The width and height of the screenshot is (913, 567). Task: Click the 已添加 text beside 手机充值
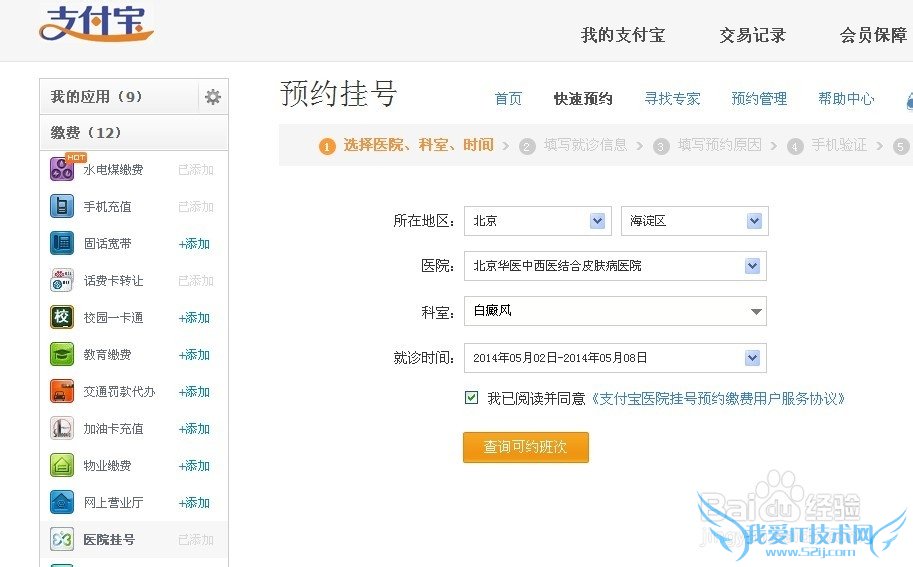point(196,207)
